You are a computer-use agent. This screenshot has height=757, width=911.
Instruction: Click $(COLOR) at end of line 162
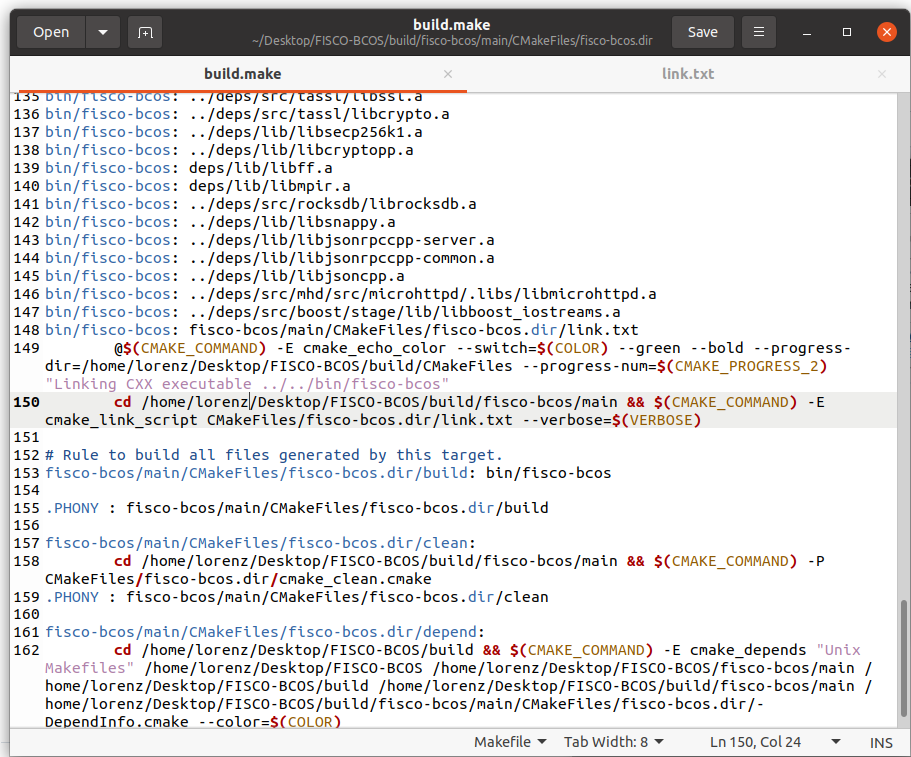[306, 722]
